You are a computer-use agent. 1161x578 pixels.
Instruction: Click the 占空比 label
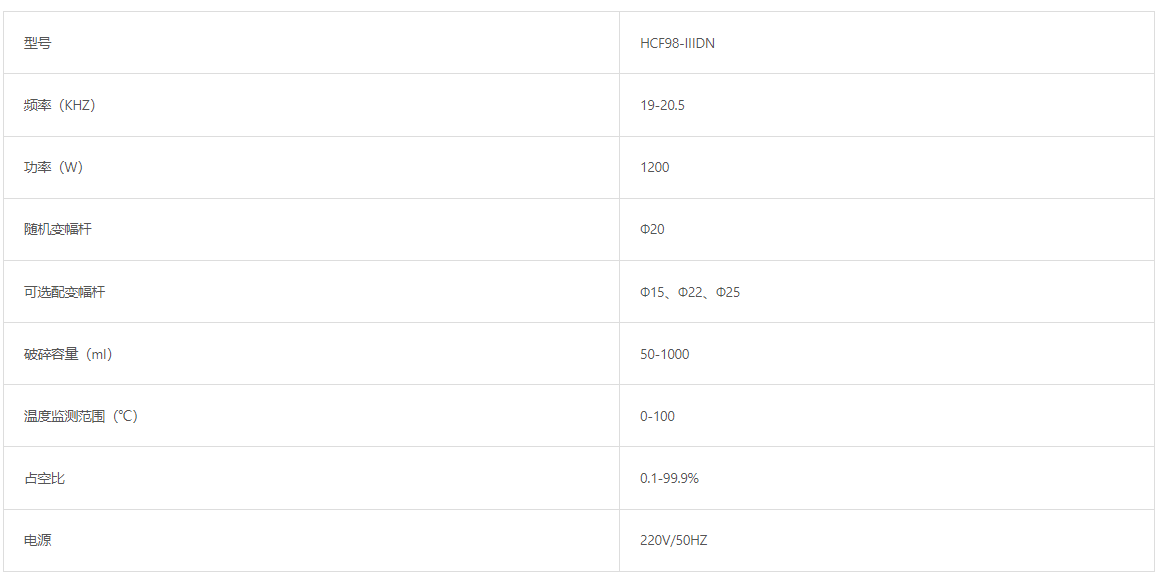(x=44, y=478)
